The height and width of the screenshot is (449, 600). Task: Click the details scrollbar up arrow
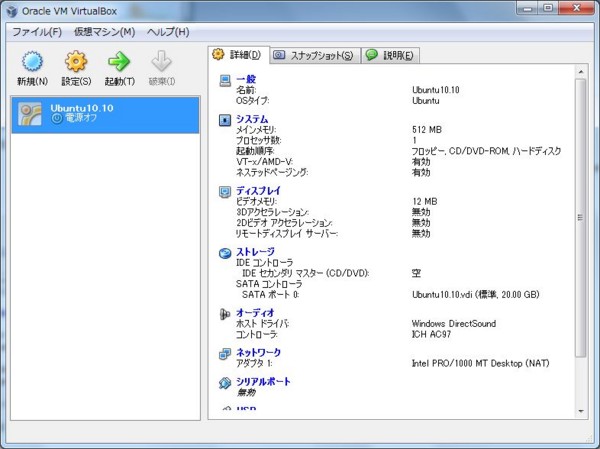coord(581,72)
